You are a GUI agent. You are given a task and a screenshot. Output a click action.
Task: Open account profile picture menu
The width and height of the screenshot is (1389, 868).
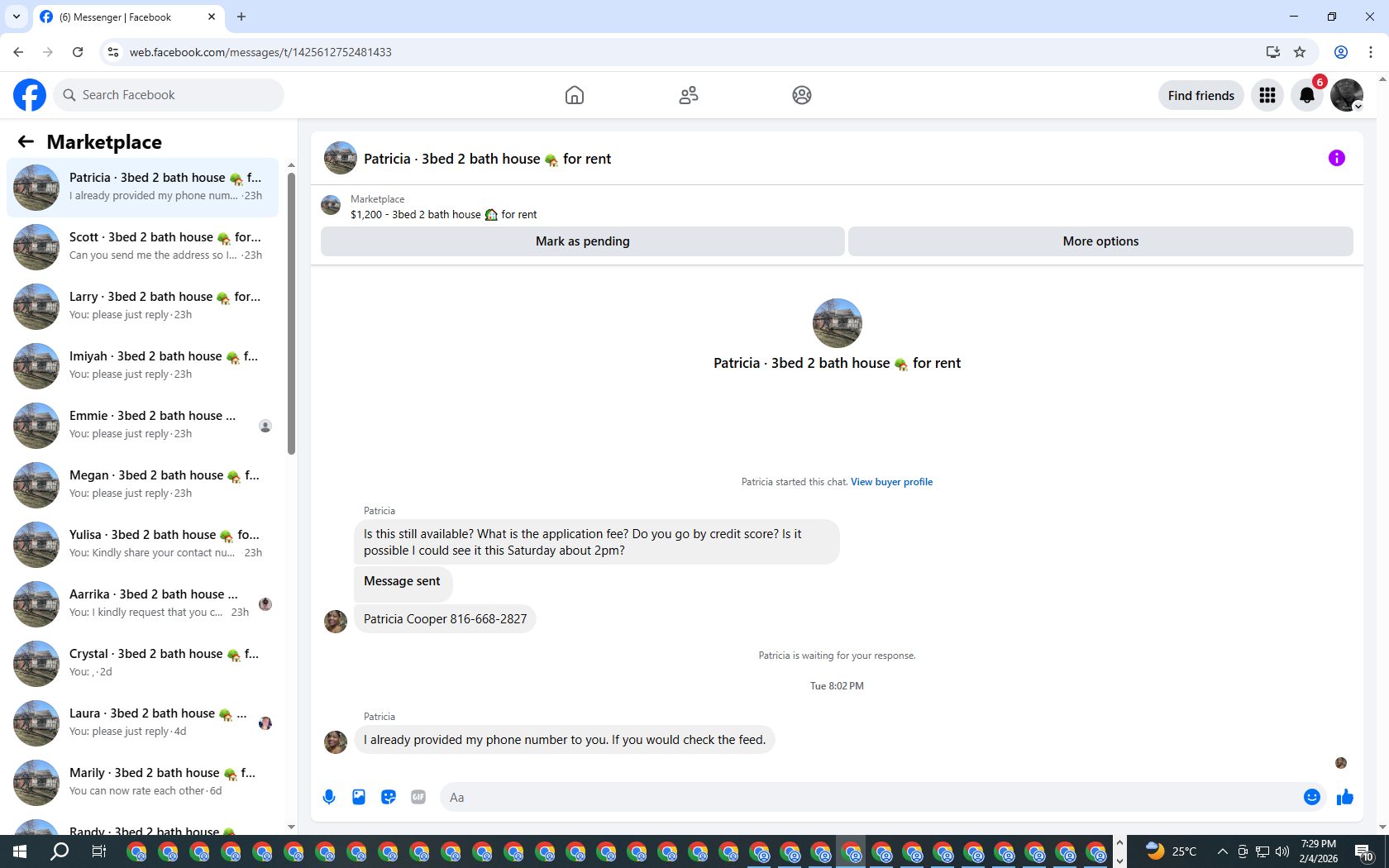click(x=1347, y=95)
